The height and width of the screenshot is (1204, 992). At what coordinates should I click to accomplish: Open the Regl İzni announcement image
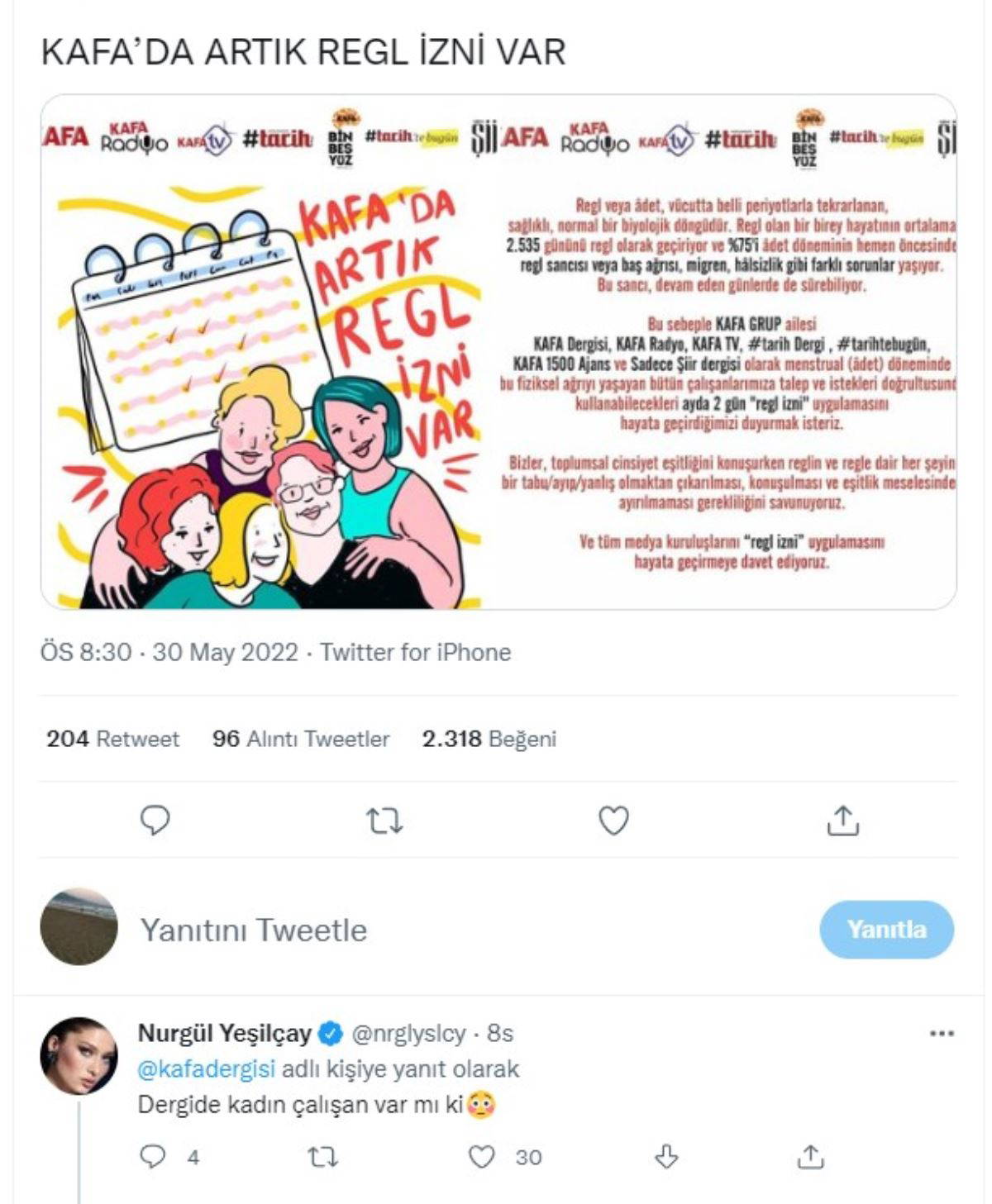coord(498,352)
